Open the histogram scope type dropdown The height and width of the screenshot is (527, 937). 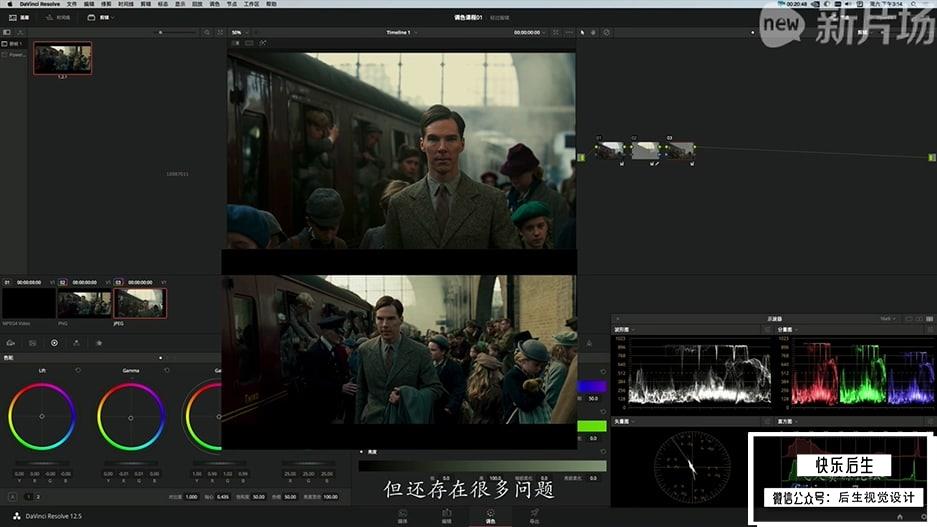787,422
